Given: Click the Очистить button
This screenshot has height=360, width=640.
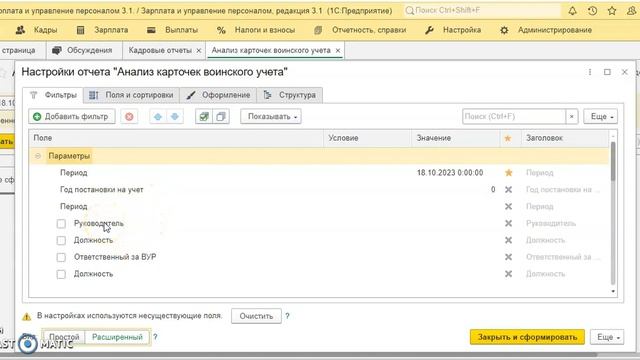Looking at the screenshot, I should point(256,316).
